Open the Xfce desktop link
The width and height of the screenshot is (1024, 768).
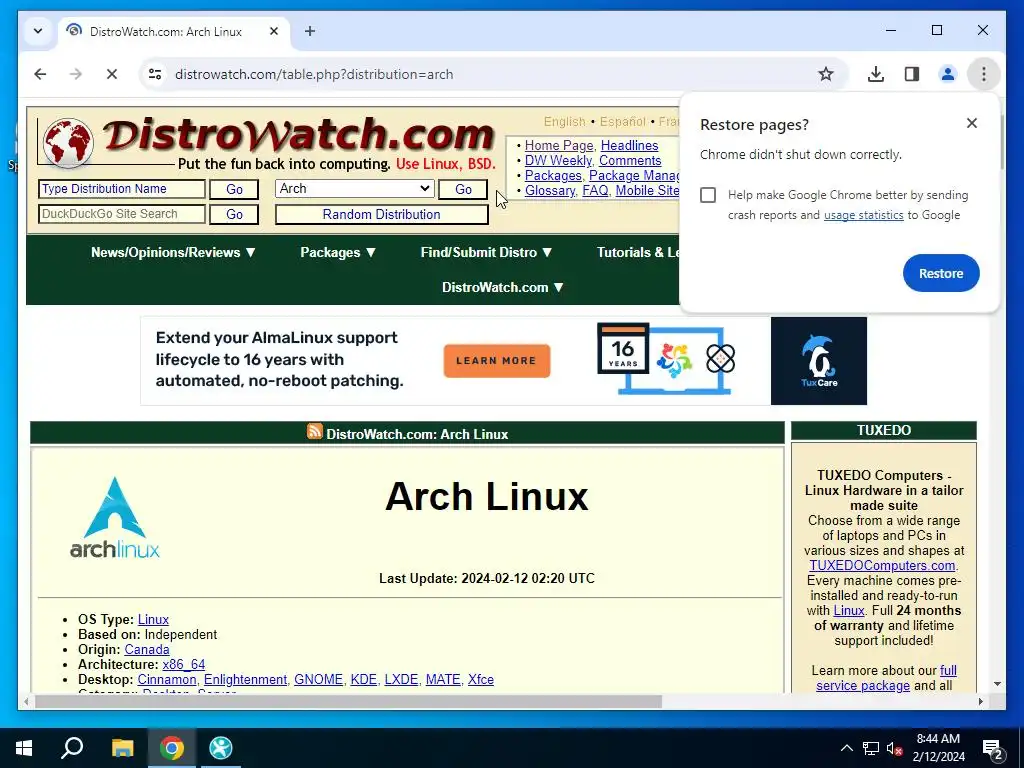[x=481, y=680]
